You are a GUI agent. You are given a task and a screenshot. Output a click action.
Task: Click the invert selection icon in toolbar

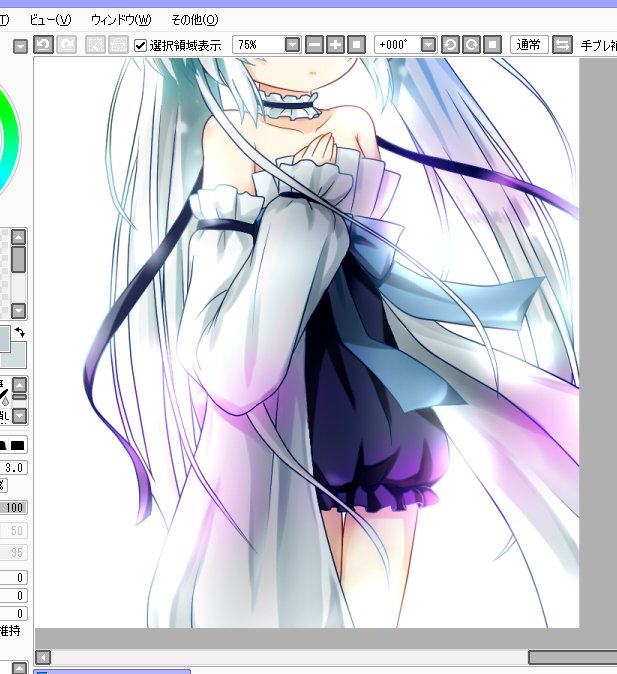(118, 45)
